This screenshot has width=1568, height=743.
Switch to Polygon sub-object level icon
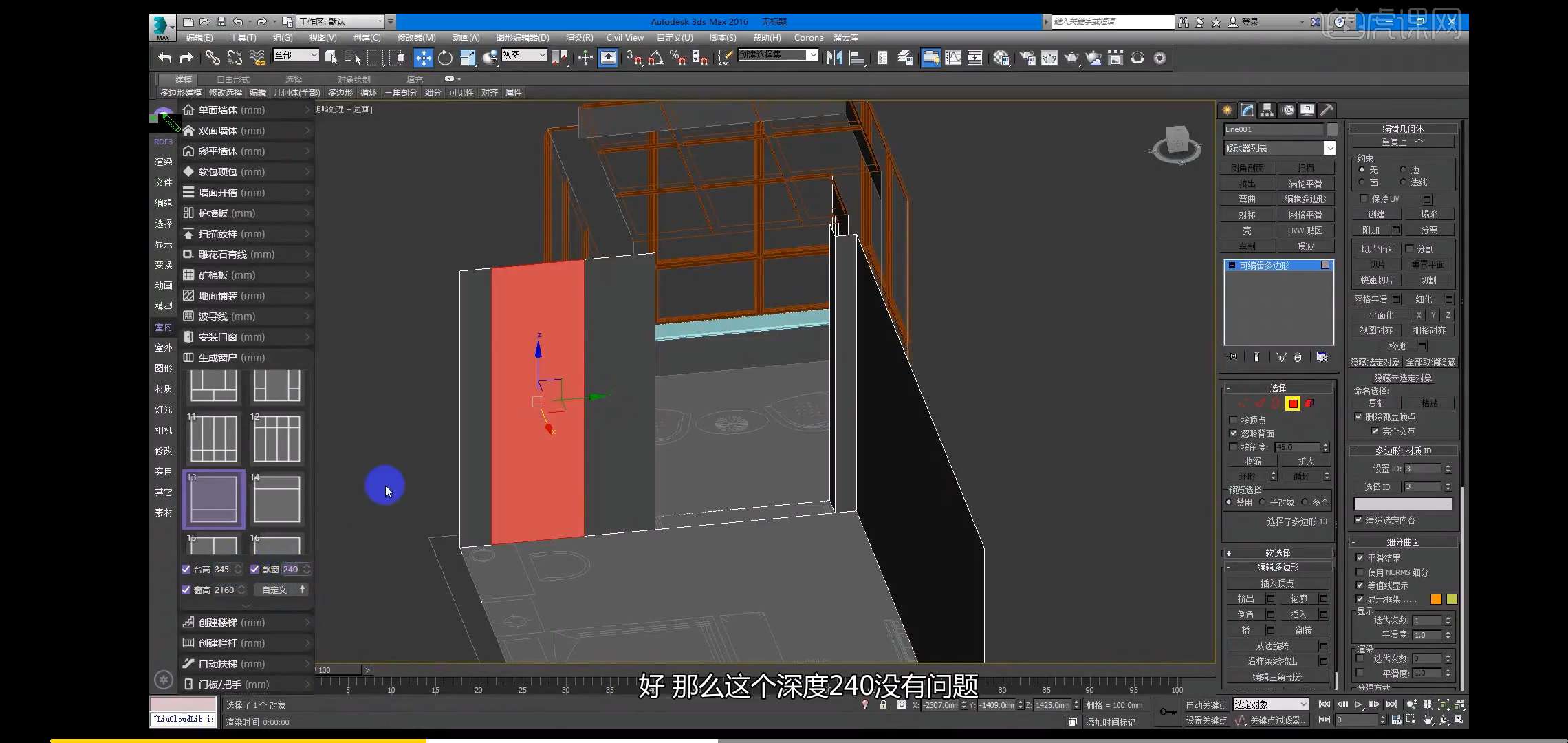pos(1294,404)
